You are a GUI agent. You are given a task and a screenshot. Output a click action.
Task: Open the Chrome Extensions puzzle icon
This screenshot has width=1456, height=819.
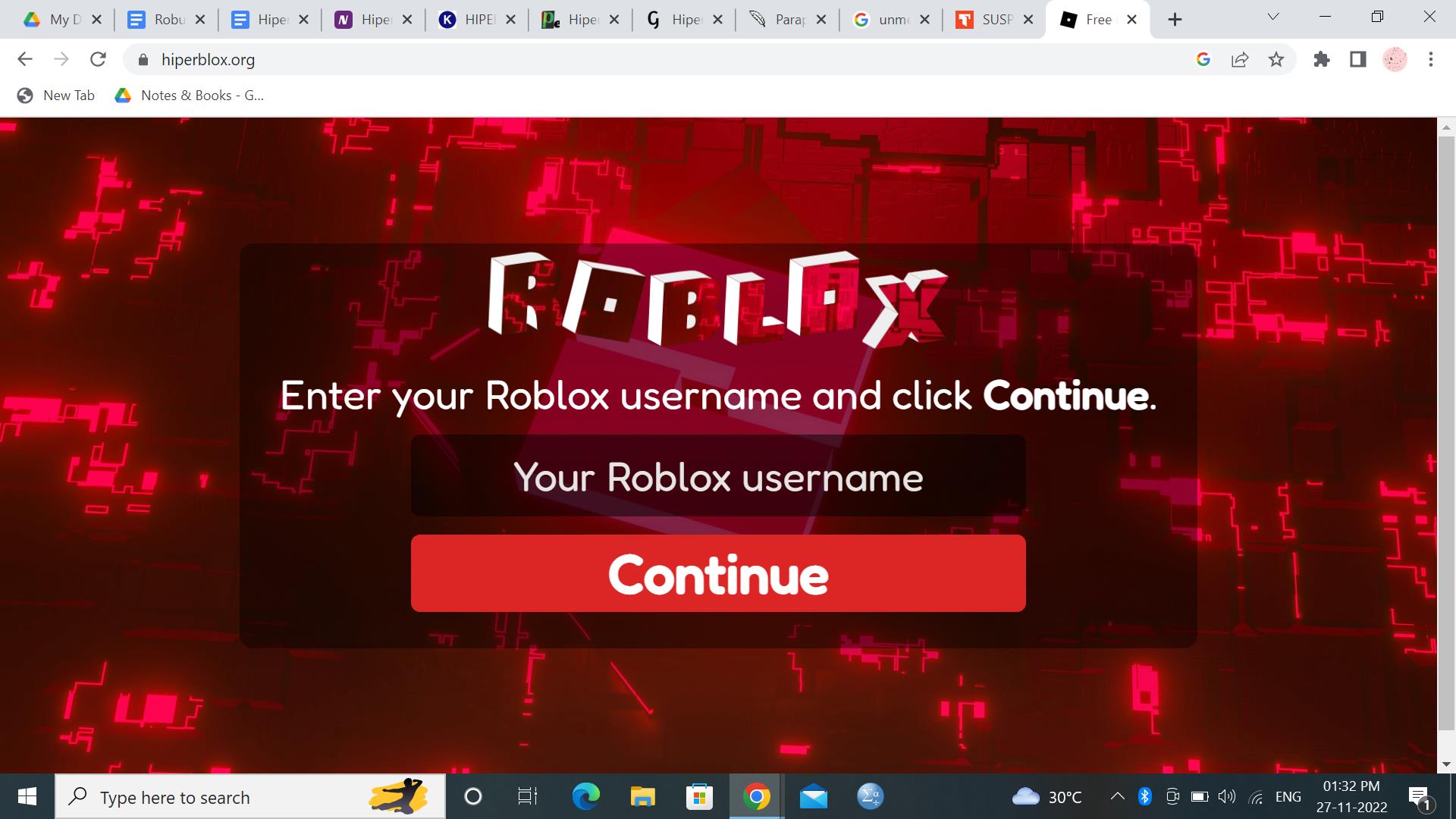pyautogui.click(x=1322, y=59)
